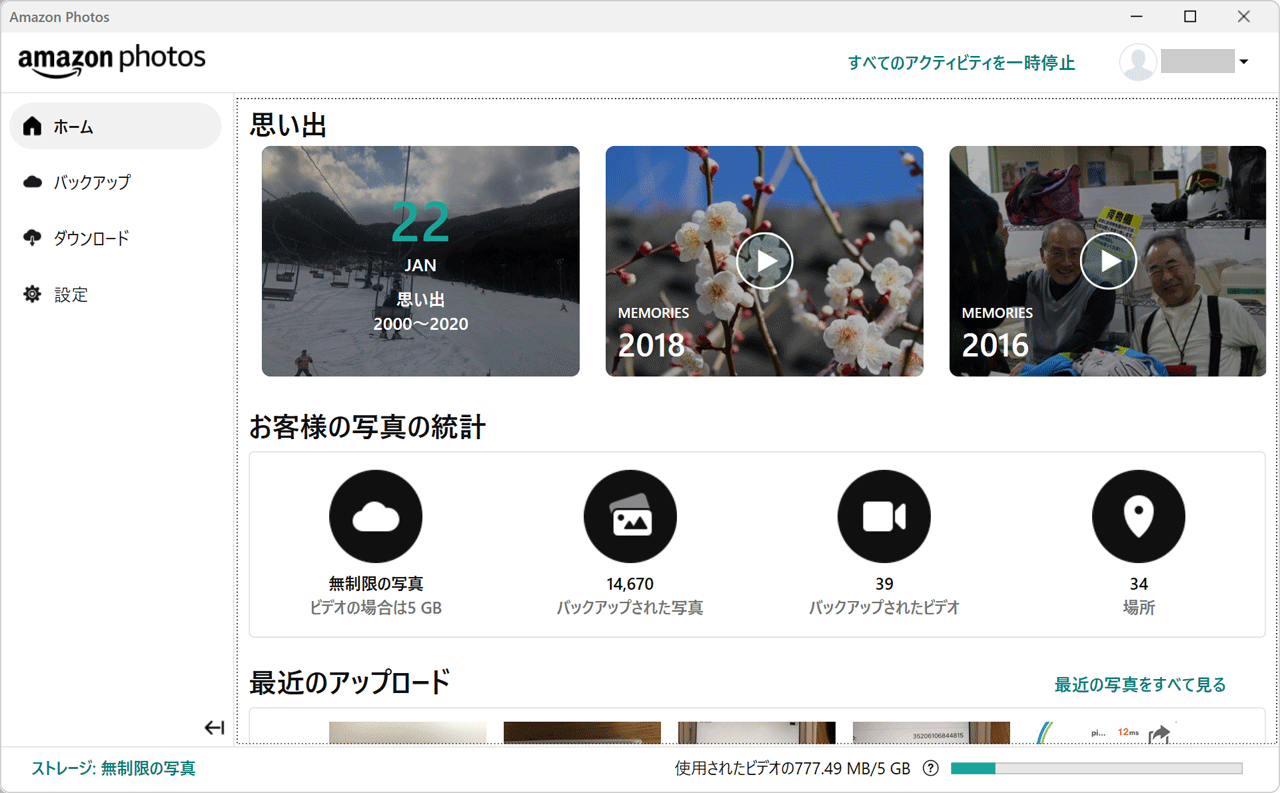The image size is (1280, 793).
Task: Open the バックアップ backup section
Action: coord(115,182)
